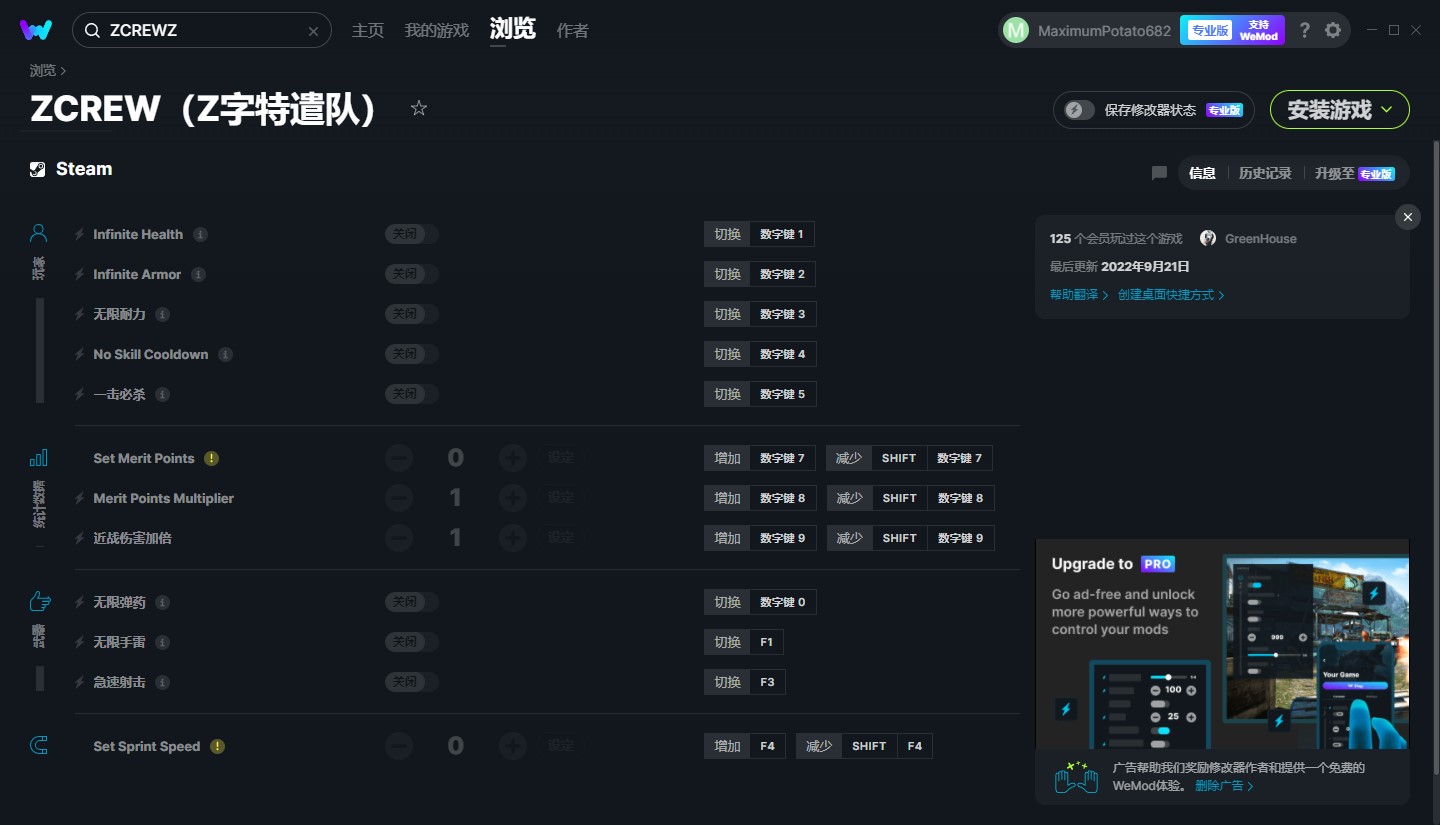Clear the search box with the X icon

click(x=313, y=31)
